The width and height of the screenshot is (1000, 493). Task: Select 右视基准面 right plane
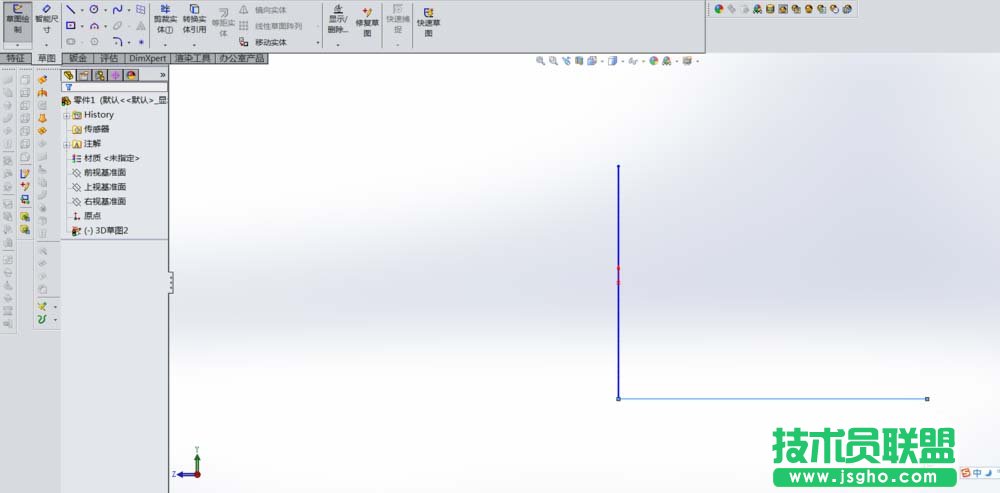(99, 202)
